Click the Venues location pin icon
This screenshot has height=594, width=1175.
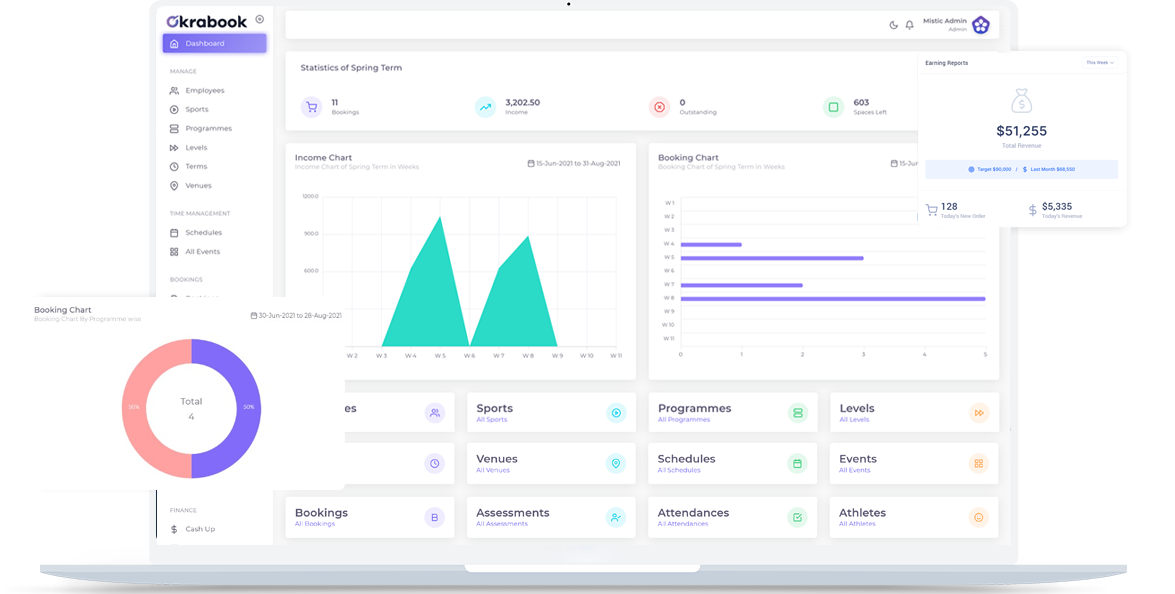174,185
